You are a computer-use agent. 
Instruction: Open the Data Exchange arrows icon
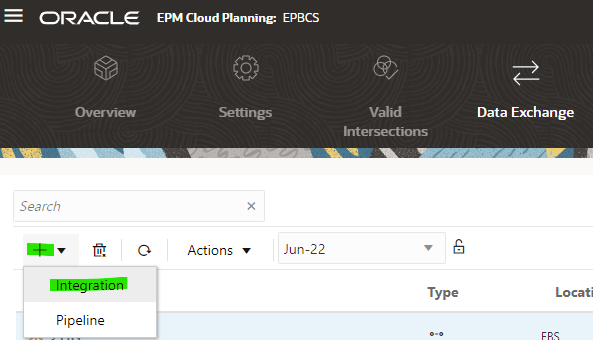tap(526, 73)
